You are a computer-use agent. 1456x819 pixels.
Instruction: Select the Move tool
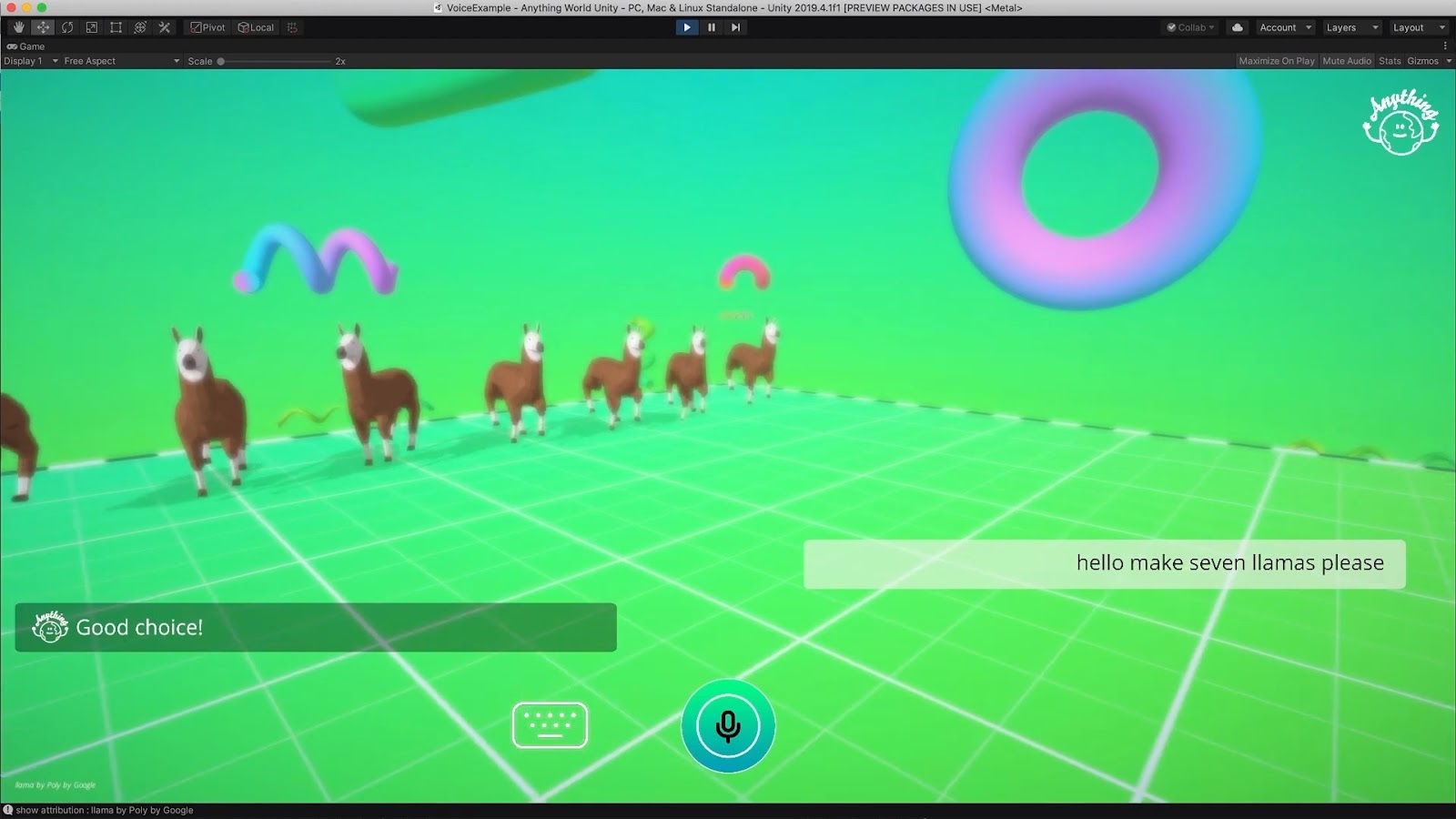coord(43,27)
